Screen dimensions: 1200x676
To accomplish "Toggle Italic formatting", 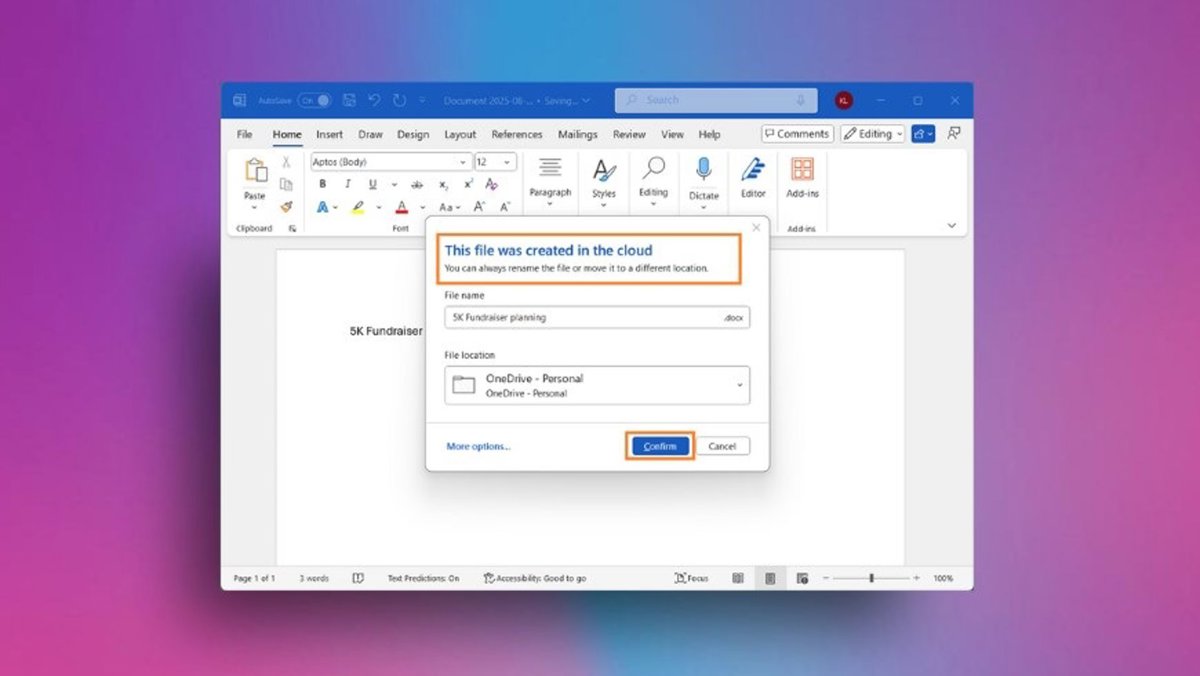I will [347, 185].
